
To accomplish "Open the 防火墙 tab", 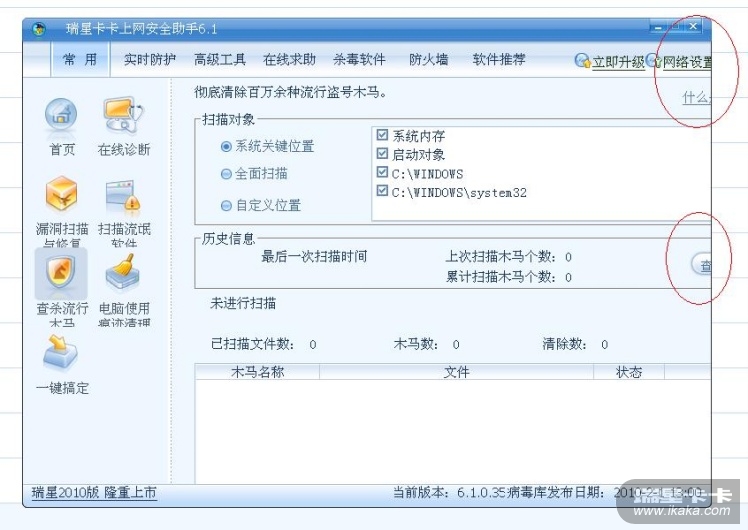I will pyautogui.click(x=428, y=60).
